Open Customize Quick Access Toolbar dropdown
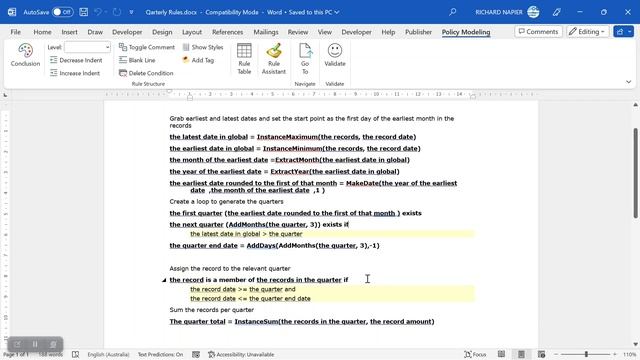The width and height of the screenshot is (640, 360). (131, 12)
